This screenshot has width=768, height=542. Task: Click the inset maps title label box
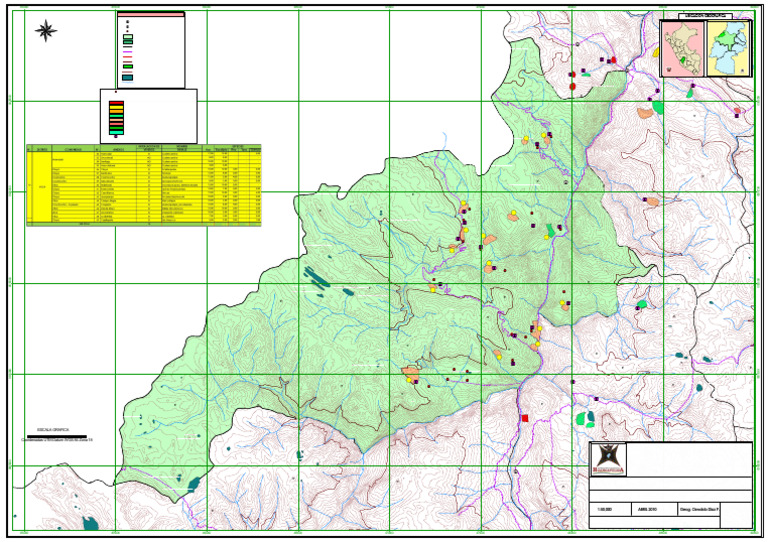tap(705, 16)
